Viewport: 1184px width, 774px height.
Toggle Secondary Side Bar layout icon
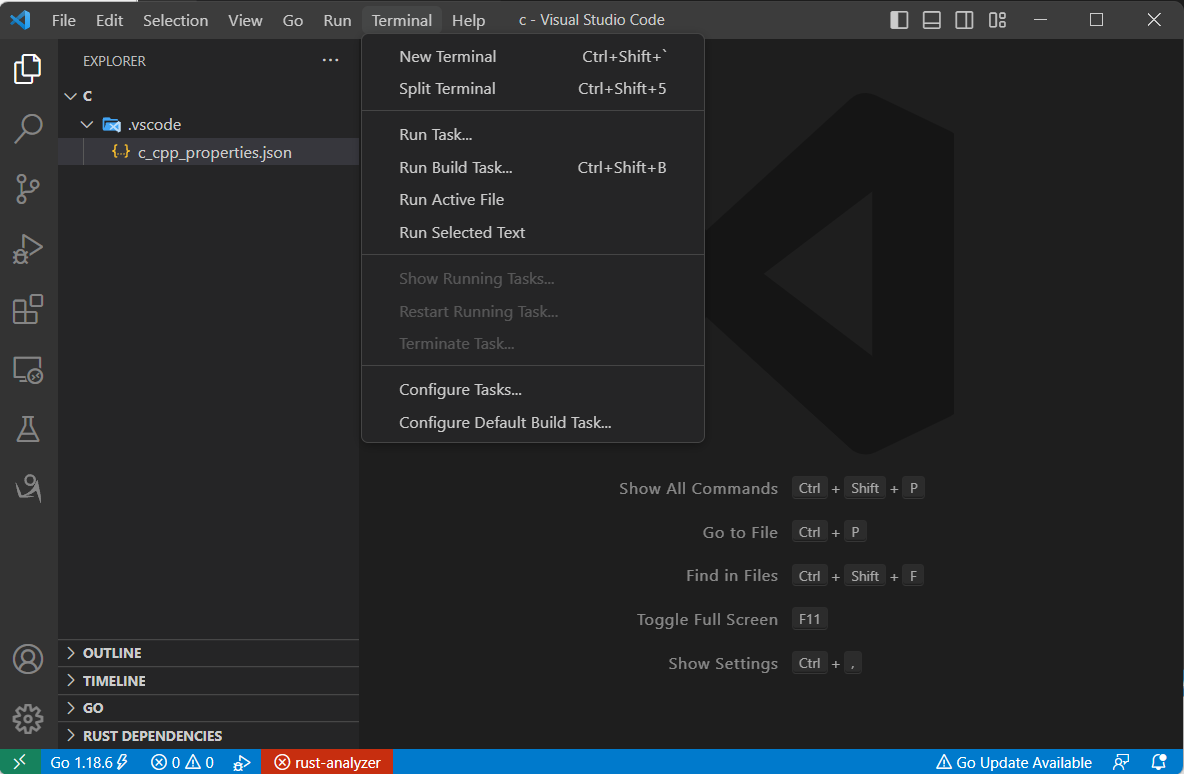[964, 20]
